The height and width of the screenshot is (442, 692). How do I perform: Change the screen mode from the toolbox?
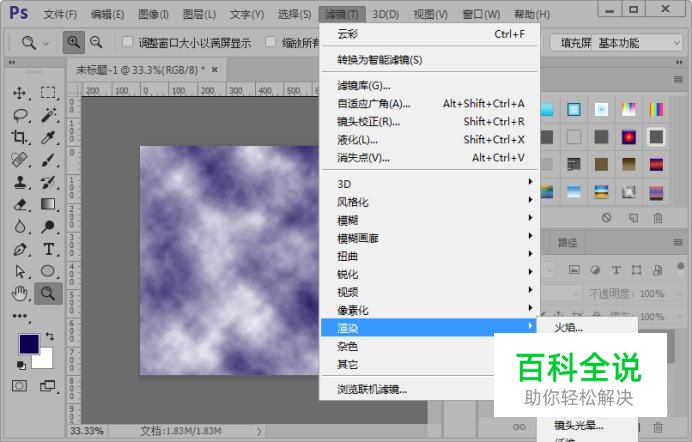[48, 386]
